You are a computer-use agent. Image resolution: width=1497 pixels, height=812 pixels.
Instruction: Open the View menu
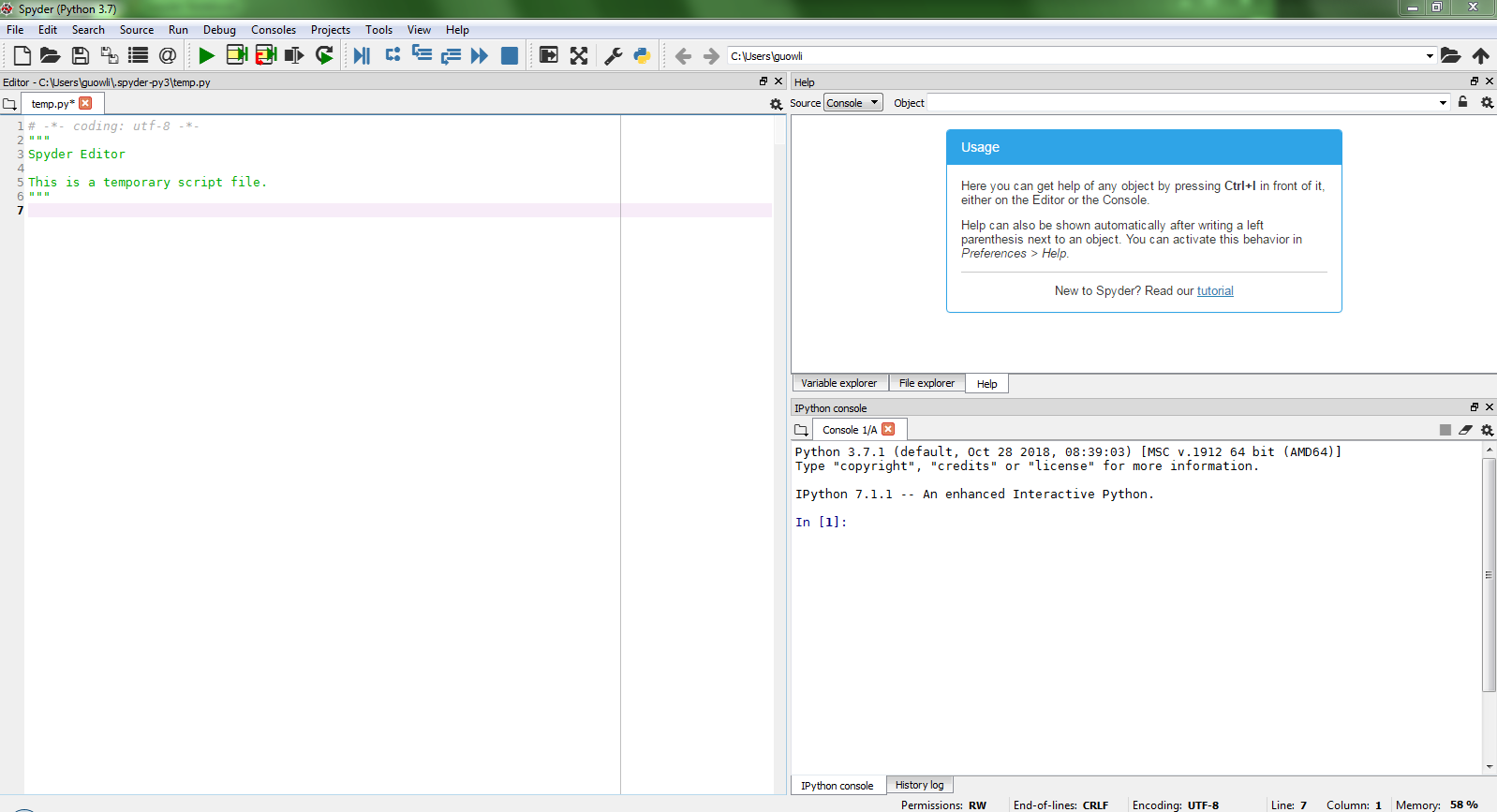[419, 30]
